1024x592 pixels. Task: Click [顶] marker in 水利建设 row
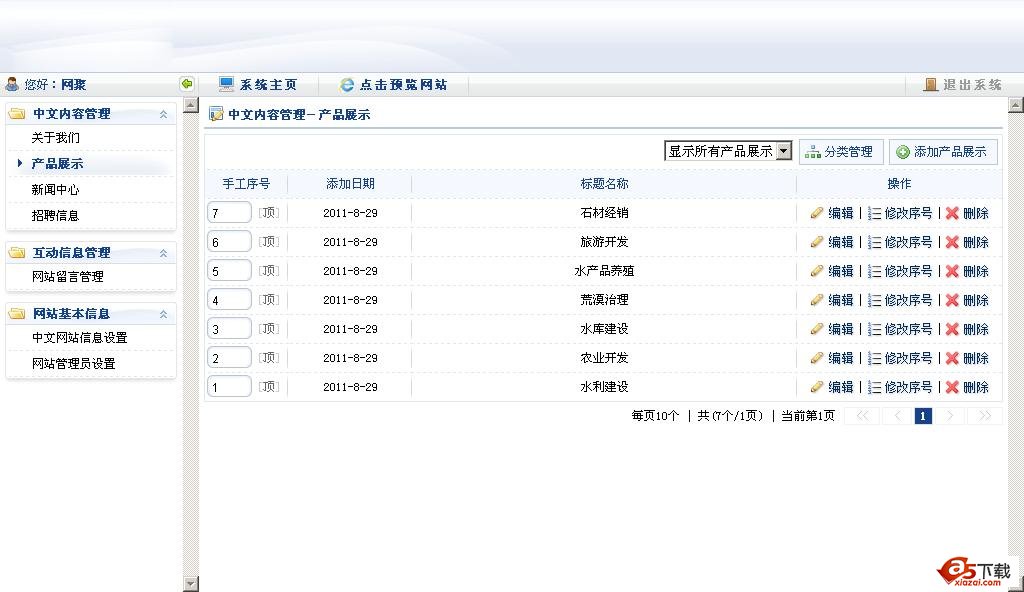268,387
